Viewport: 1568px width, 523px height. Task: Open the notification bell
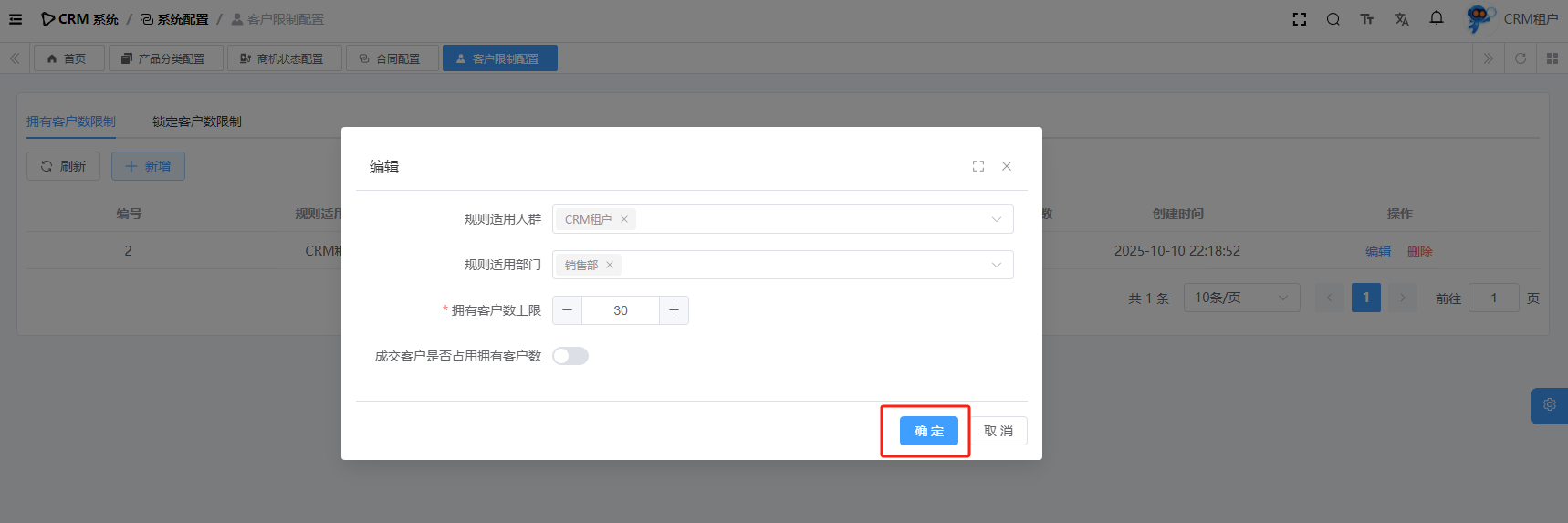click(1437, 18)
